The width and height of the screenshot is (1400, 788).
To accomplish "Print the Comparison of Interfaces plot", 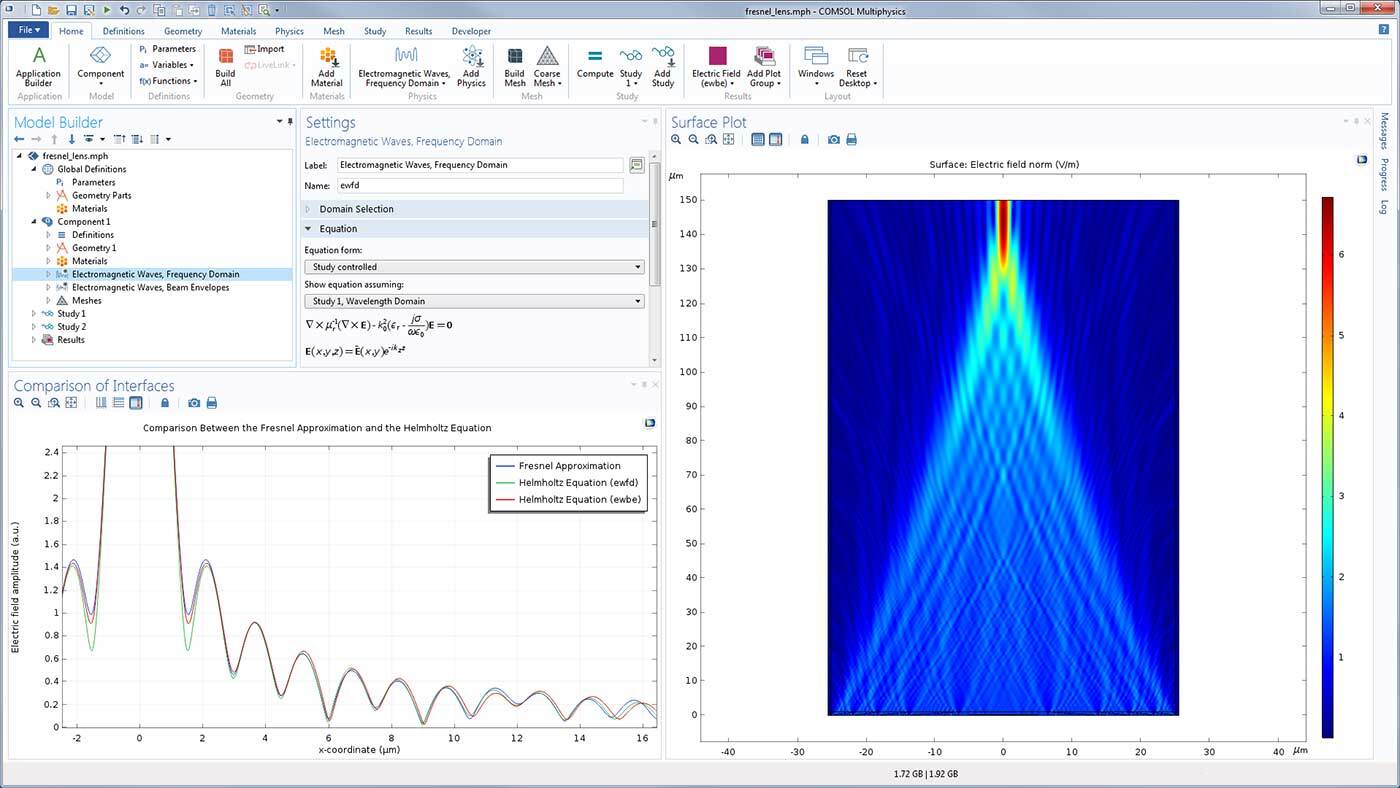I will 211,402.
